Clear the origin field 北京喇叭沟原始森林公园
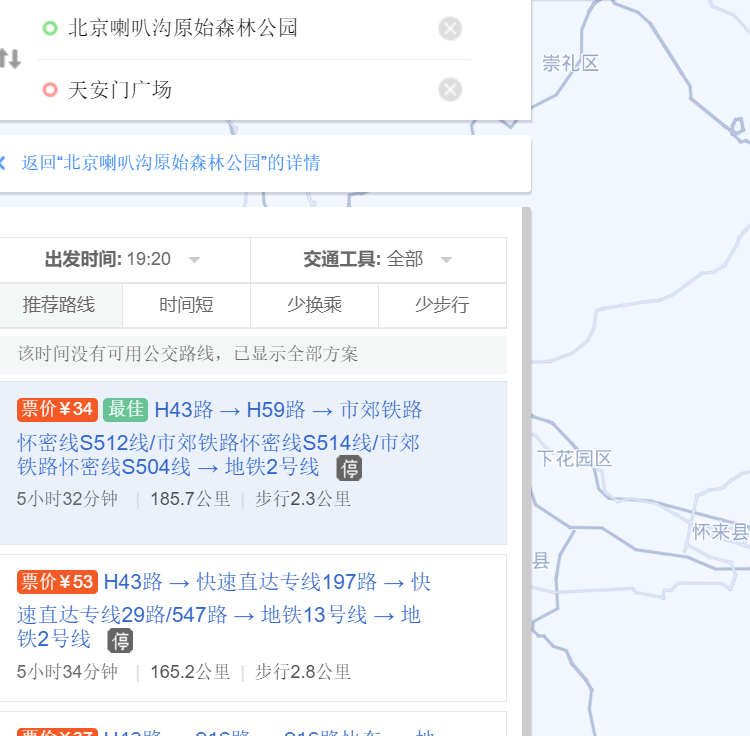750x736 pixels. coord(450,29)
